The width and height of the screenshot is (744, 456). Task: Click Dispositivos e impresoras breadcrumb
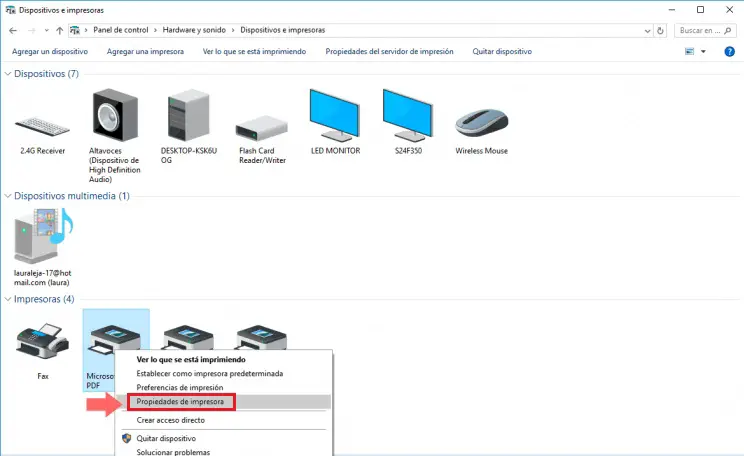coord(283,30)
